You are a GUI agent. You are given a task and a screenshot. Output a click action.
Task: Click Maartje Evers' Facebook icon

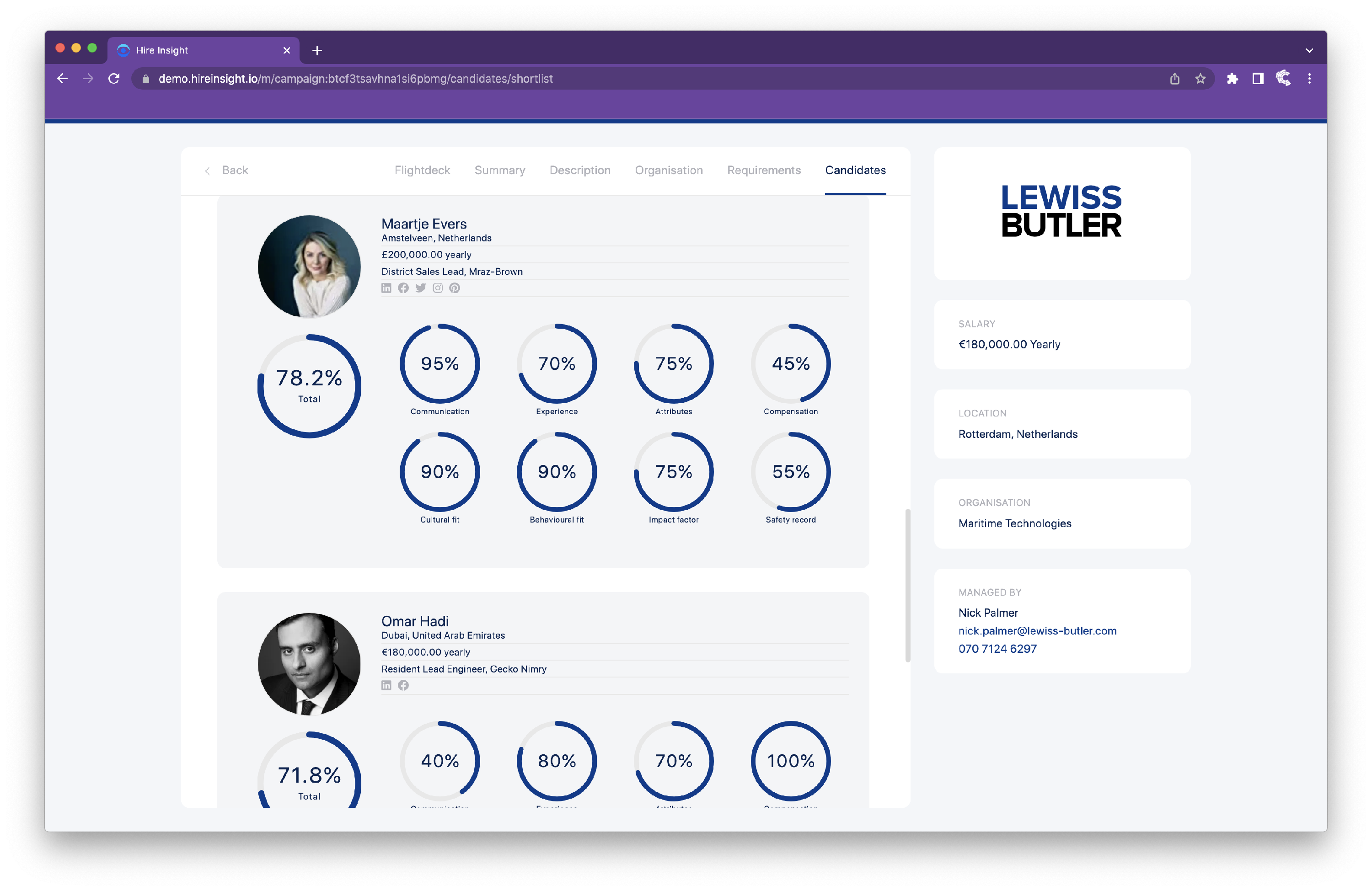tap(403, 288)
